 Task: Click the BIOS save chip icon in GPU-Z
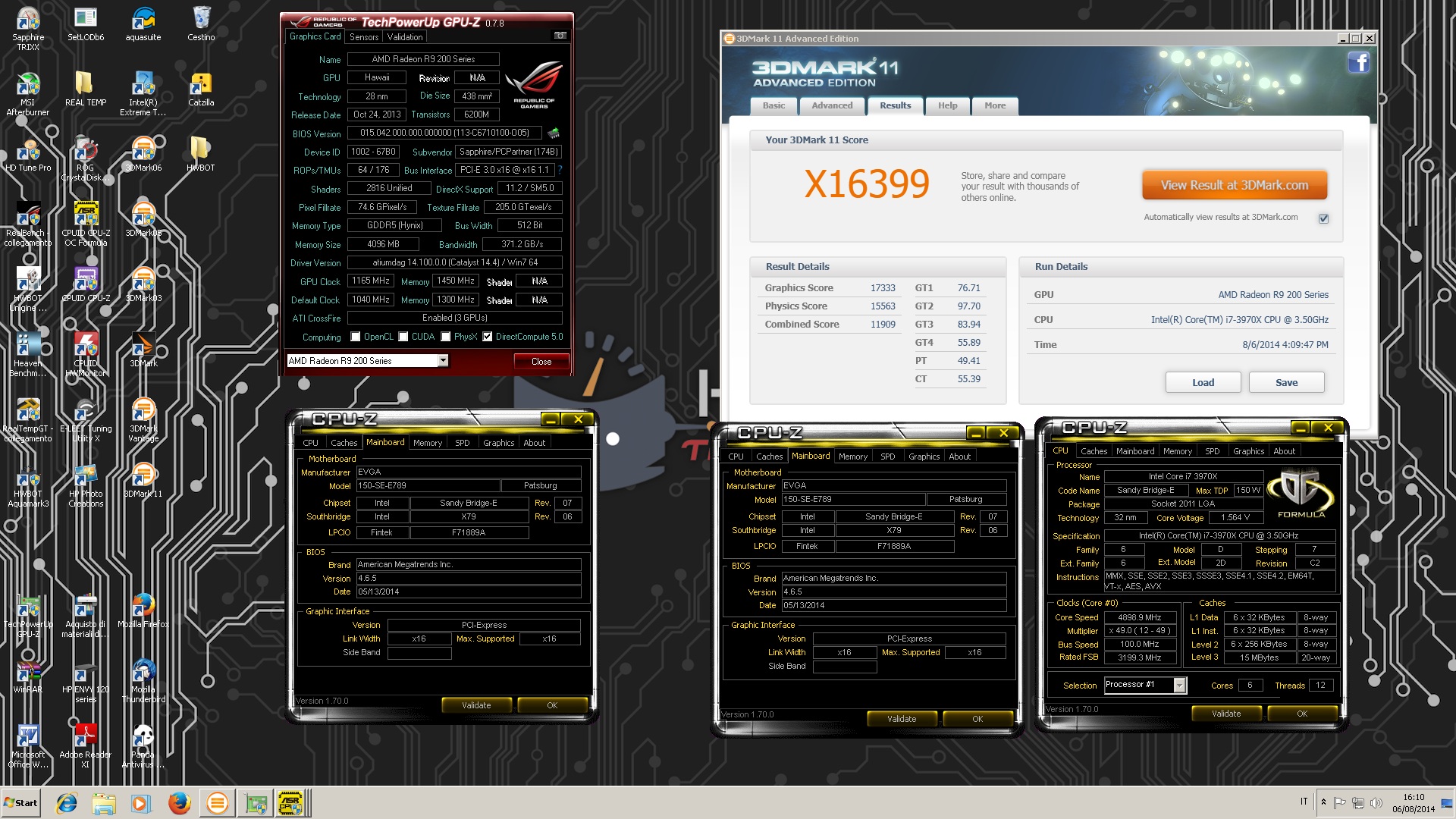(554, 133)
